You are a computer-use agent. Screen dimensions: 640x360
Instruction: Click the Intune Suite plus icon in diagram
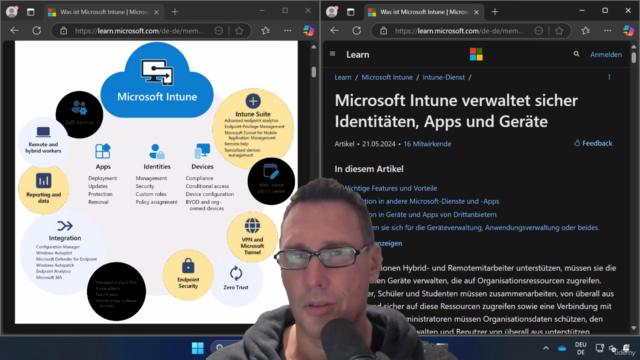[253, 101]
